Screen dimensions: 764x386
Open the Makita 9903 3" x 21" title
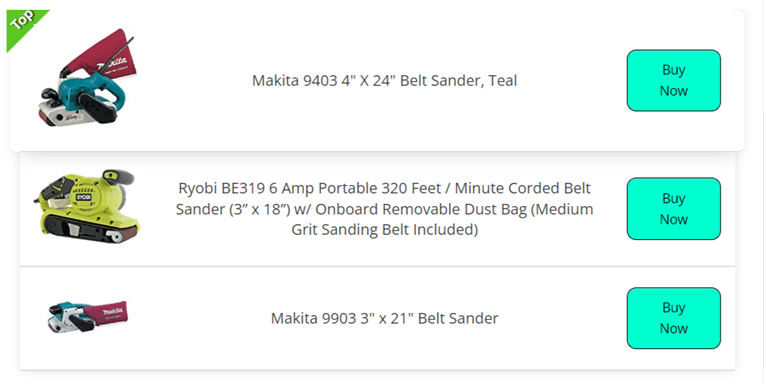click(x=384, y=318)
